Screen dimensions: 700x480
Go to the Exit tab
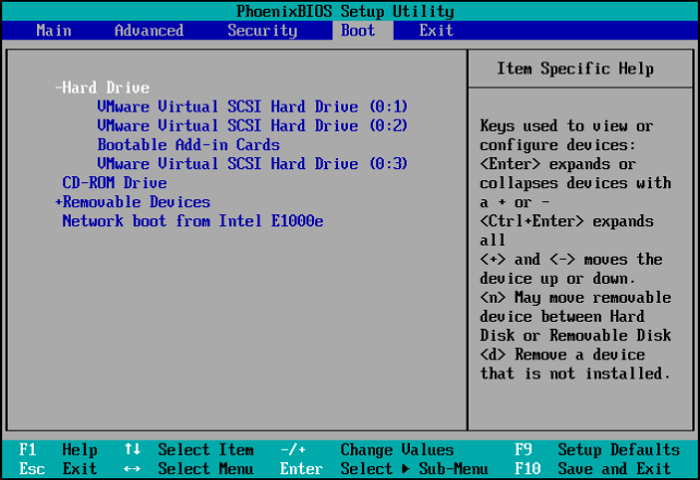[436, 30]
